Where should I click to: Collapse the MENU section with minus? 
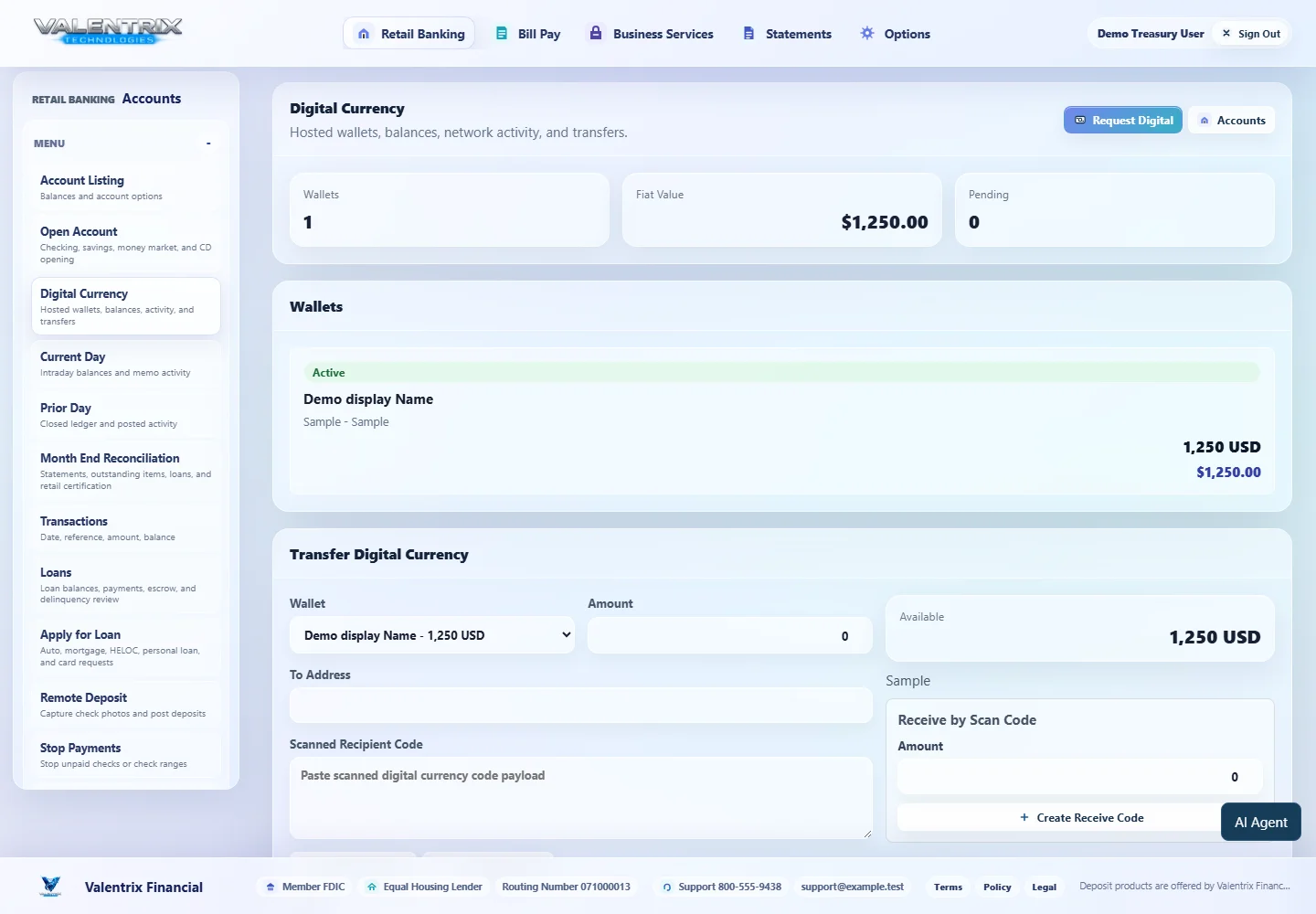(208, 143)
